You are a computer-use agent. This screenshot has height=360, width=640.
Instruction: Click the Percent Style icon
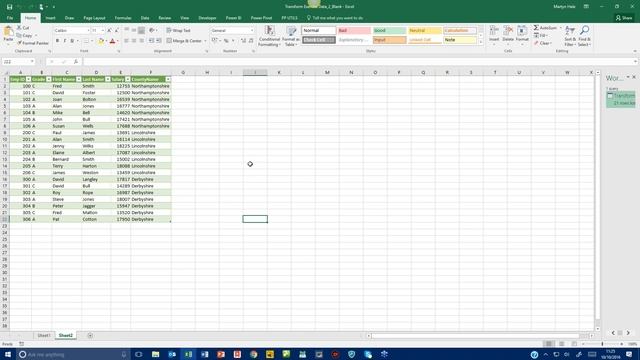click(226, 41)
